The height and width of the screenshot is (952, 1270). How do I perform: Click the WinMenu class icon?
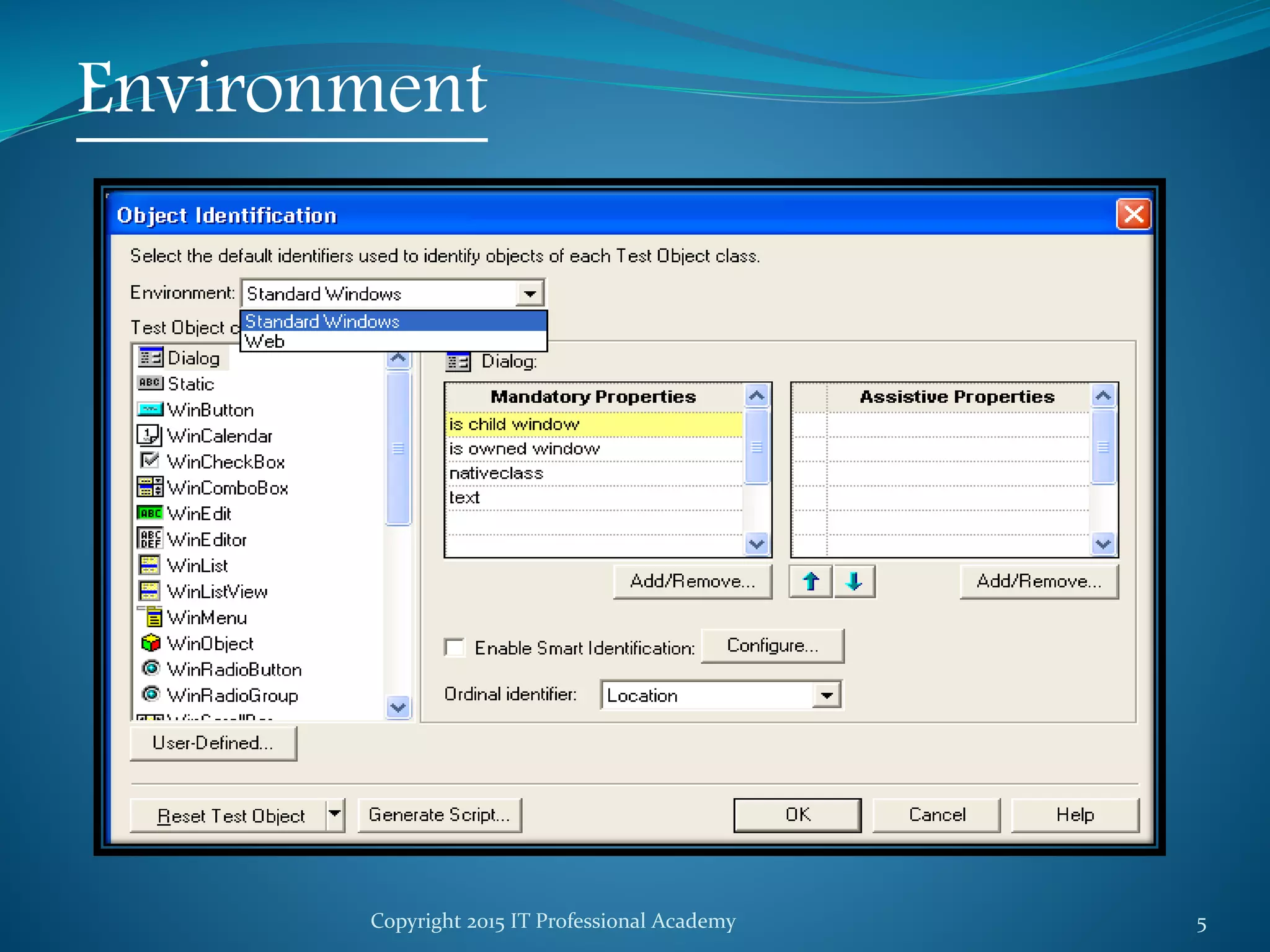(x=151, y=616)
